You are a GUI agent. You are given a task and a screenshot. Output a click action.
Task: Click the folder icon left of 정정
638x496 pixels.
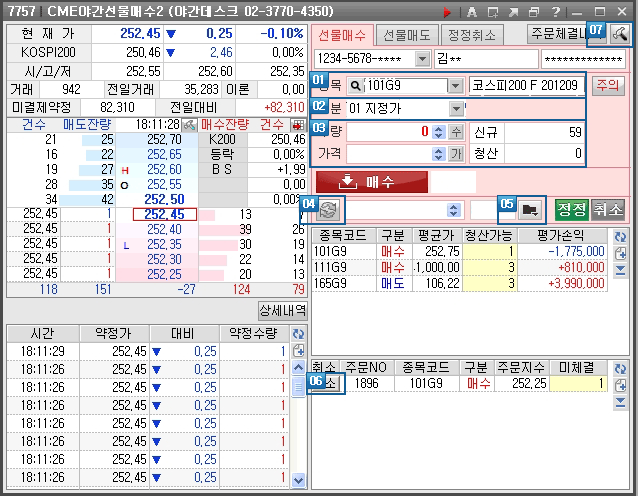530,210
